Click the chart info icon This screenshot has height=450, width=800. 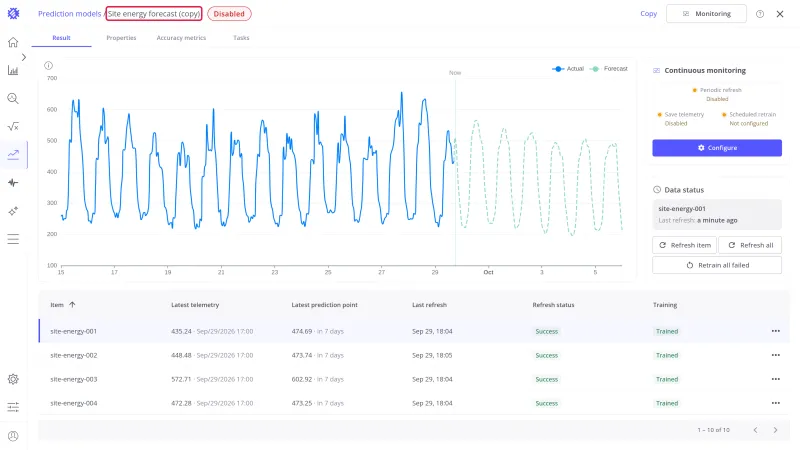click(x=48, y=65)
